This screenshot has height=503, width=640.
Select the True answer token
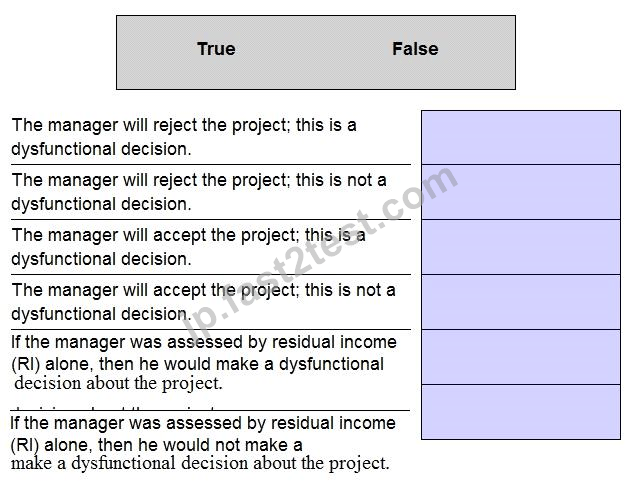(x=216, y=49)
